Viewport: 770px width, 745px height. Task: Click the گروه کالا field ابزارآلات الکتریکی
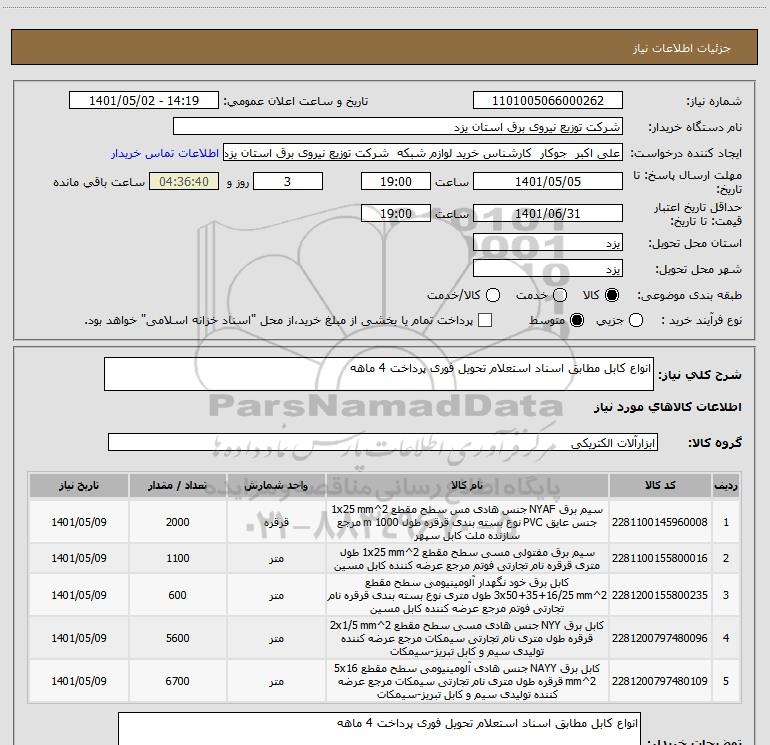point(383,442)
